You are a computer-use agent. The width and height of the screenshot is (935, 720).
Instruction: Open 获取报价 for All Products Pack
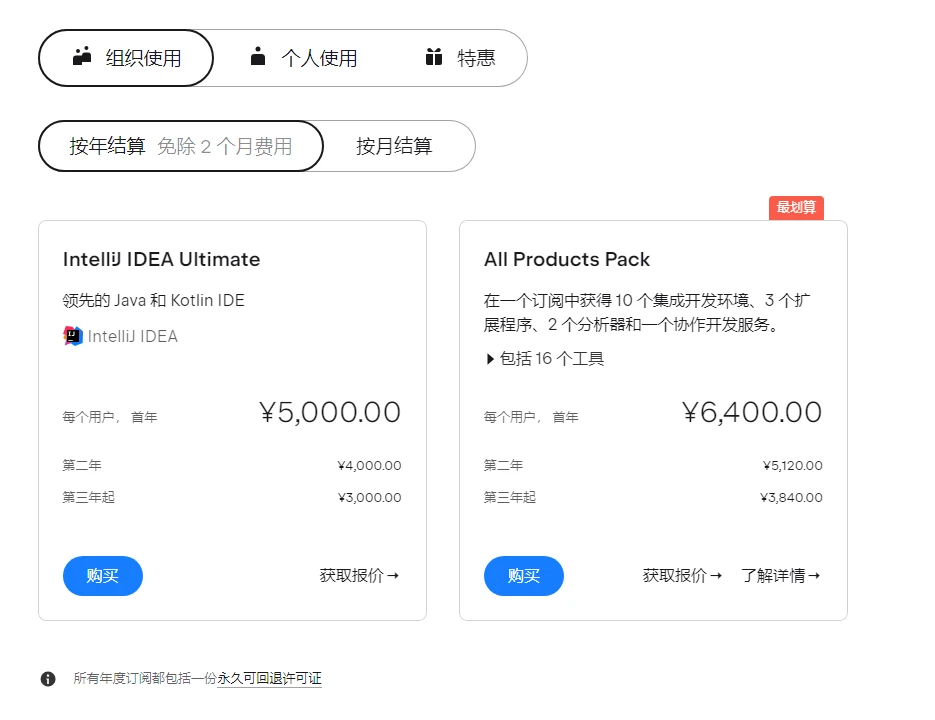click(682, 576)
